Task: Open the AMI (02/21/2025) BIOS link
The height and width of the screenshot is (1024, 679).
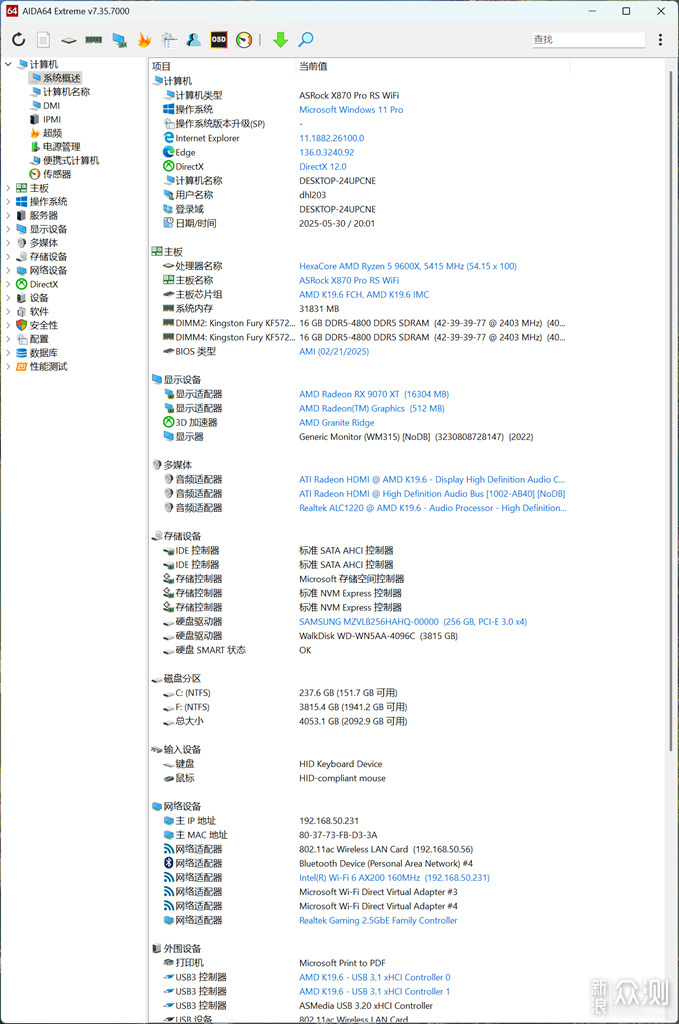Action: tap(334, 351)
